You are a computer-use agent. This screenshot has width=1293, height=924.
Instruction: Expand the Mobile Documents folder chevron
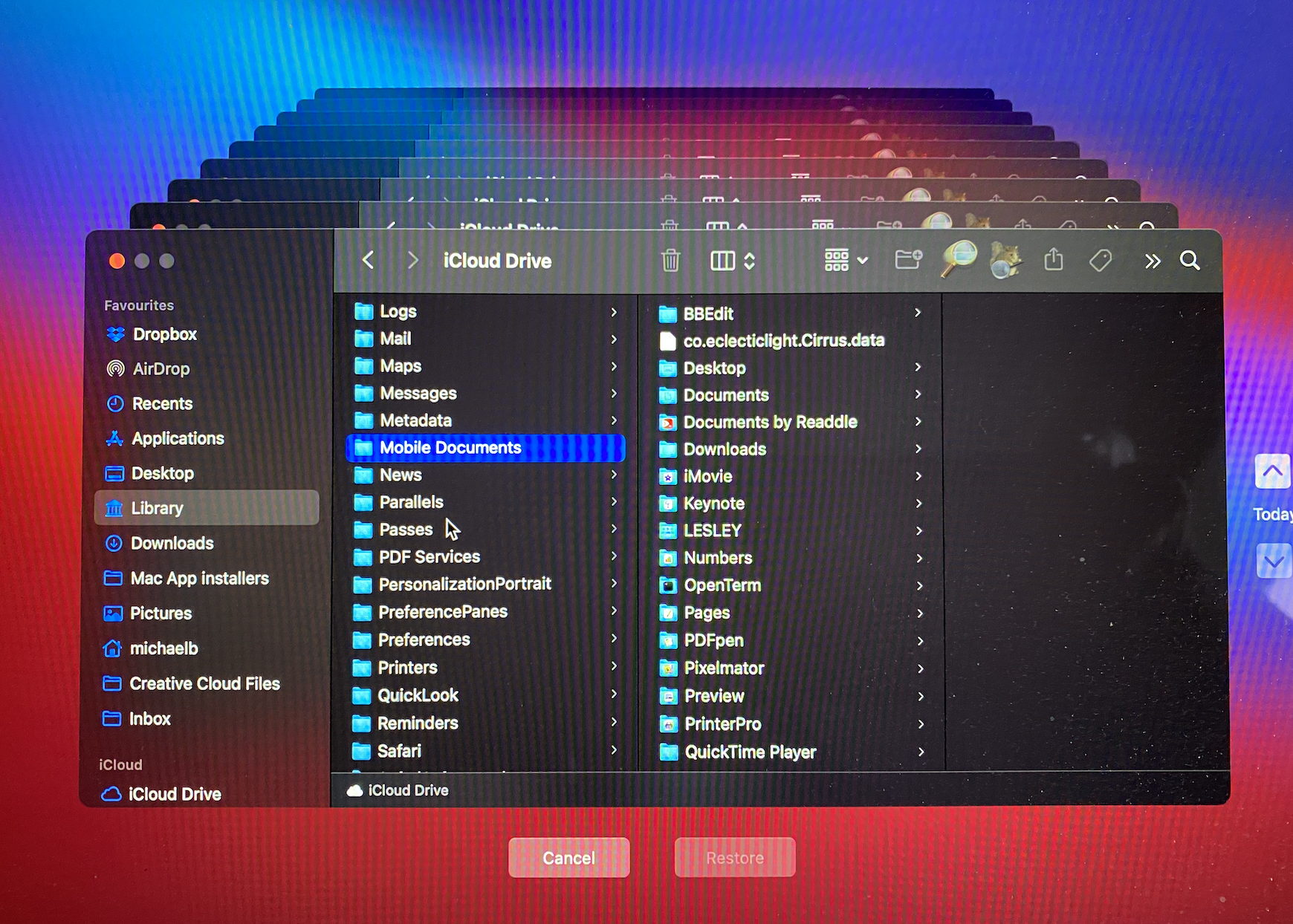pyautogui.click(x=615, y=447)
